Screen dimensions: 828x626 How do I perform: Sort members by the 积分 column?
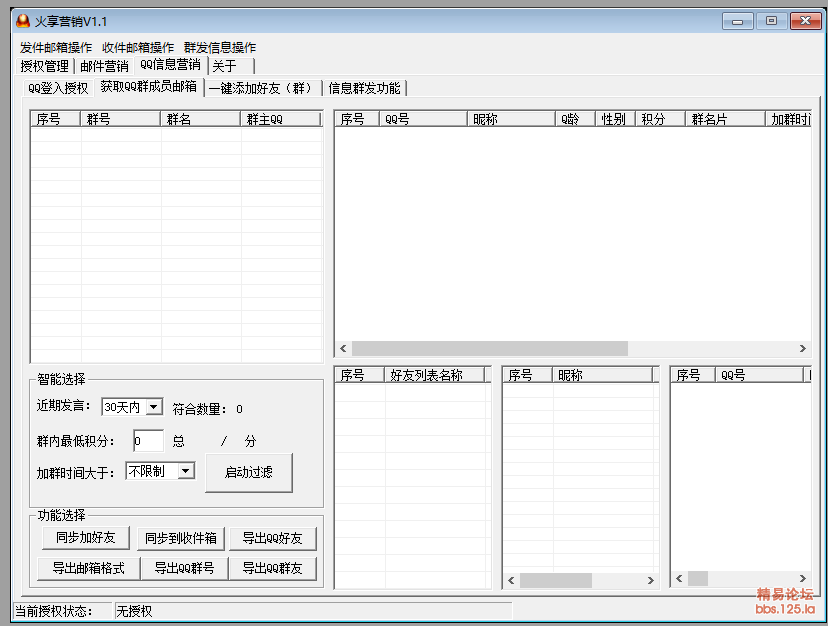tap(661, 119)
